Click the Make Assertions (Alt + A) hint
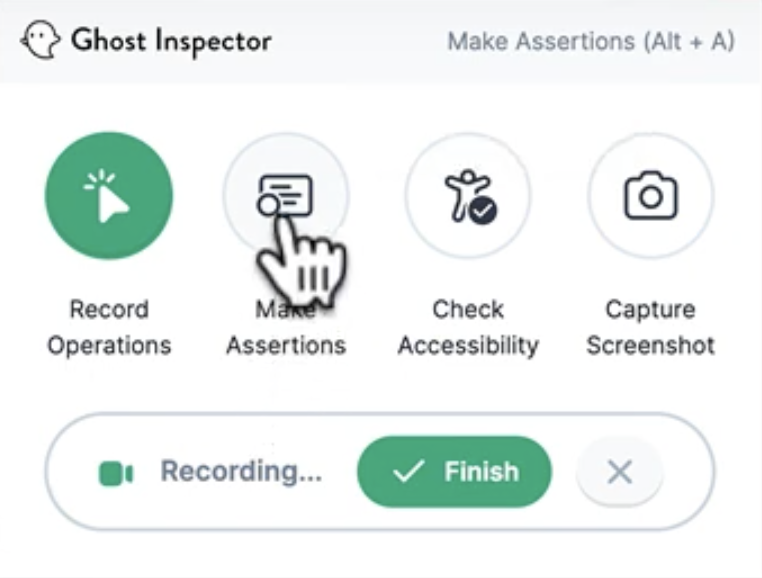The height and width of the screenshot is (578, 762). pyautogui.click(x=591, y=41)
